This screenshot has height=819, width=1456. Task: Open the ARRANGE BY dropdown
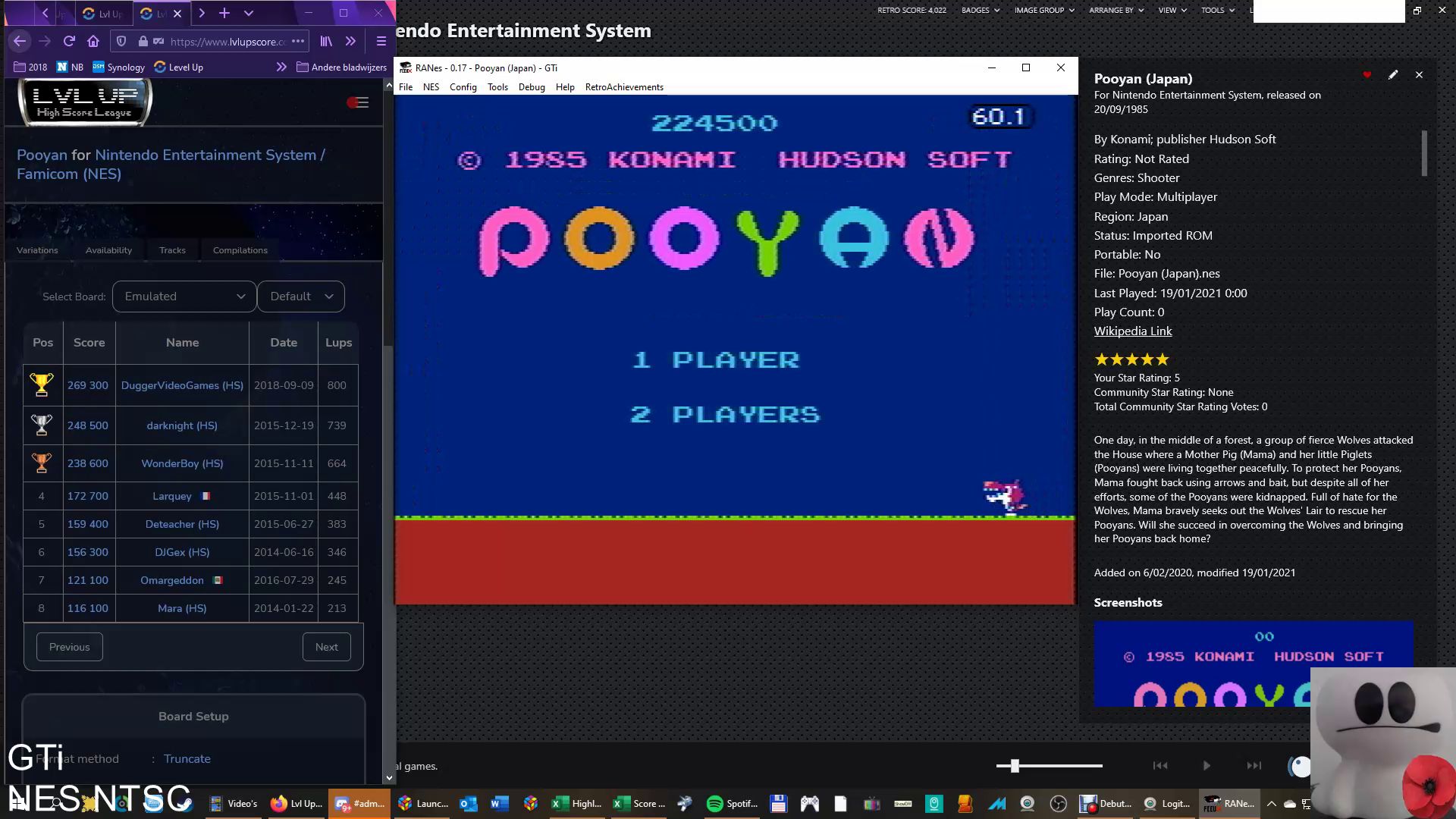tap(1116, 10)
